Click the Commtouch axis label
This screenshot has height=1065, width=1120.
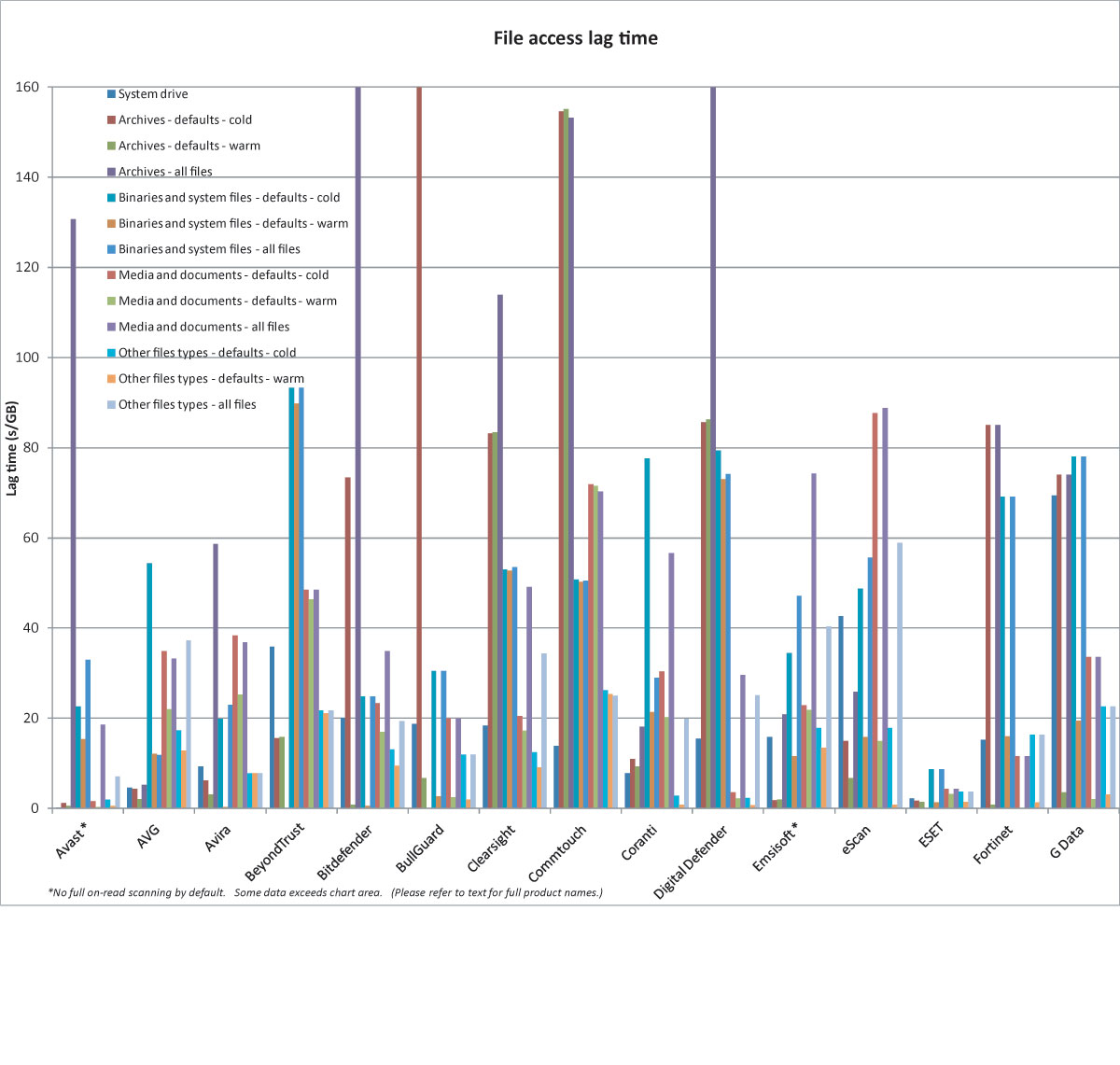pos(557,852)
